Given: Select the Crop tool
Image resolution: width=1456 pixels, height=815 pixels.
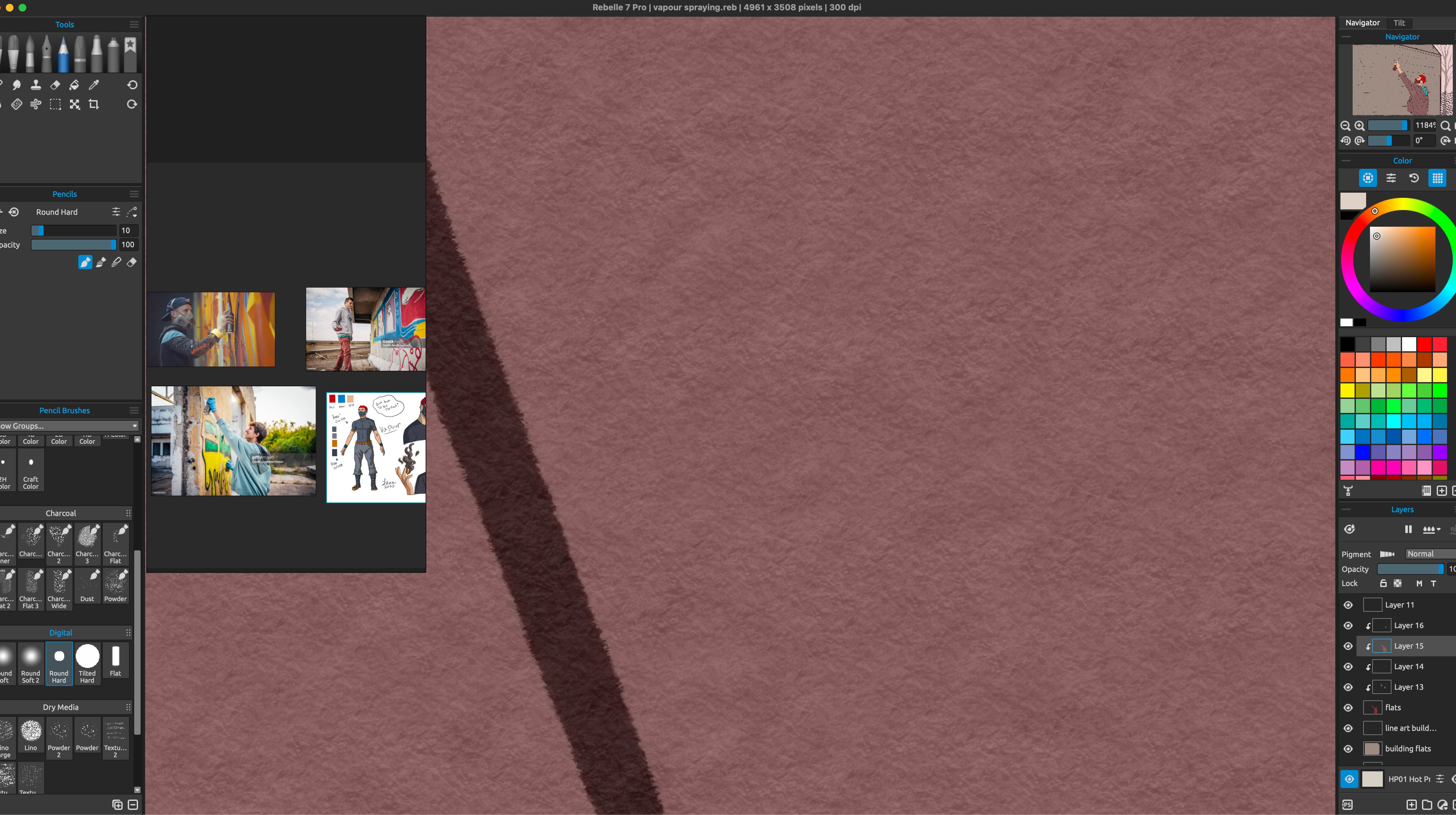Looking at the screenshot, I should [x=94, y=104].
